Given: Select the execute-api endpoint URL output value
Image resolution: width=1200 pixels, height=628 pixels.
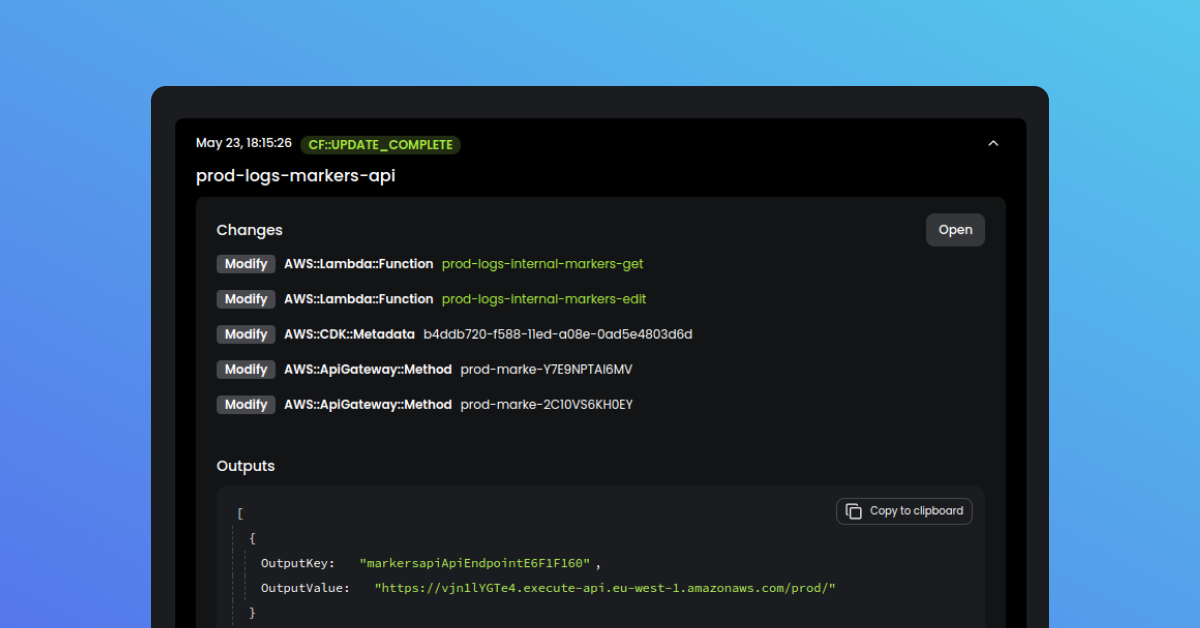Looking at the screenshot, I should click(605, 587).
